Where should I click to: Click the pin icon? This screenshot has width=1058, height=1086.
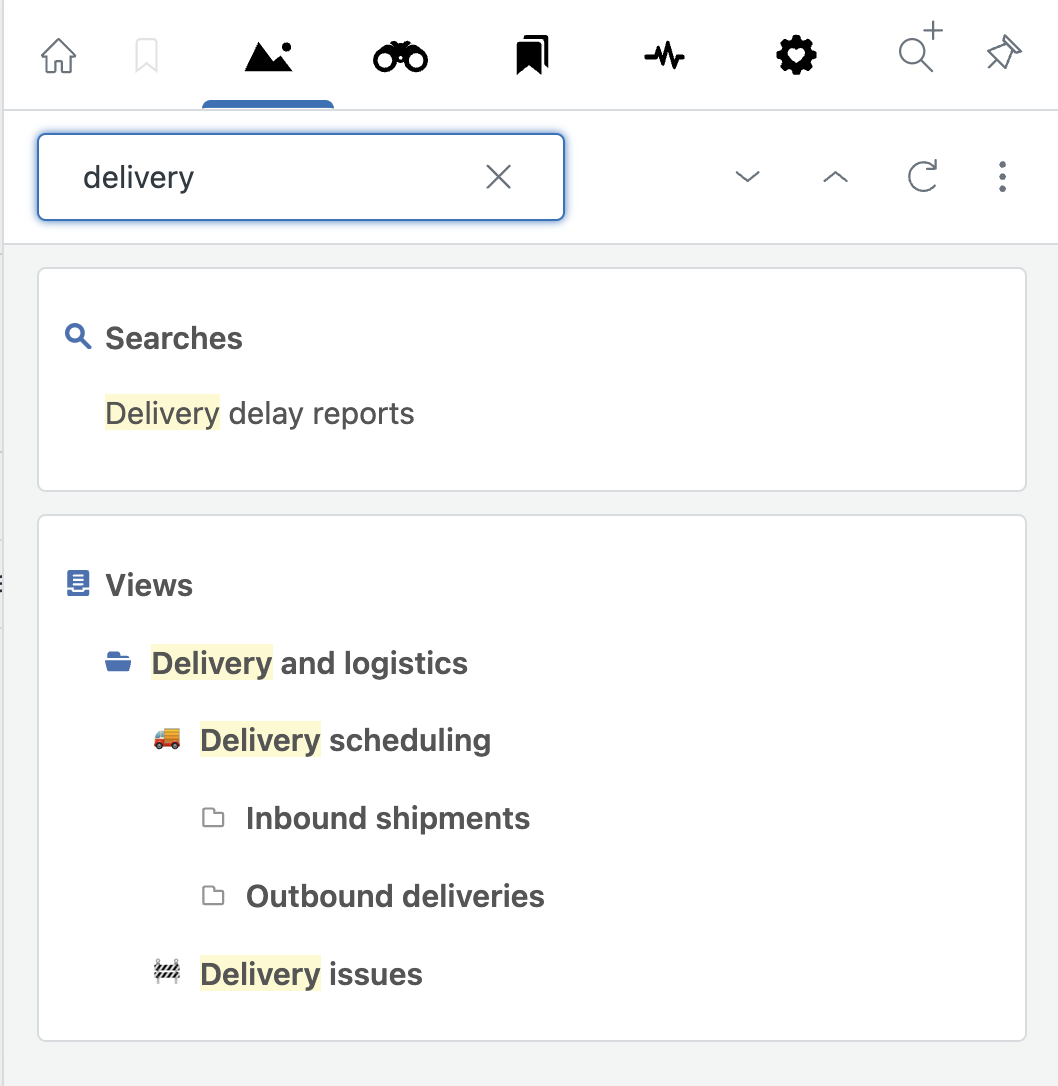tap(1003, 52)
